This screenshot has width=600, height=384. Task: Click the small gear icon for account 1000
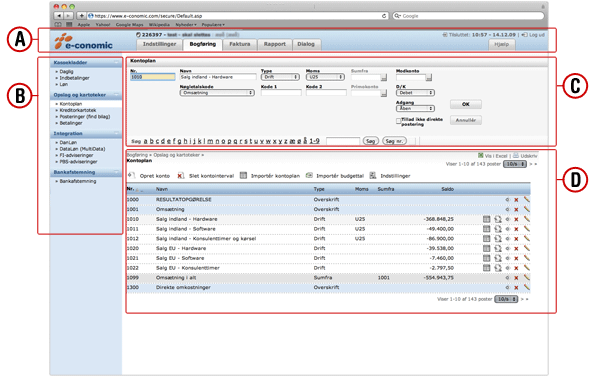[x=507, y=200]
